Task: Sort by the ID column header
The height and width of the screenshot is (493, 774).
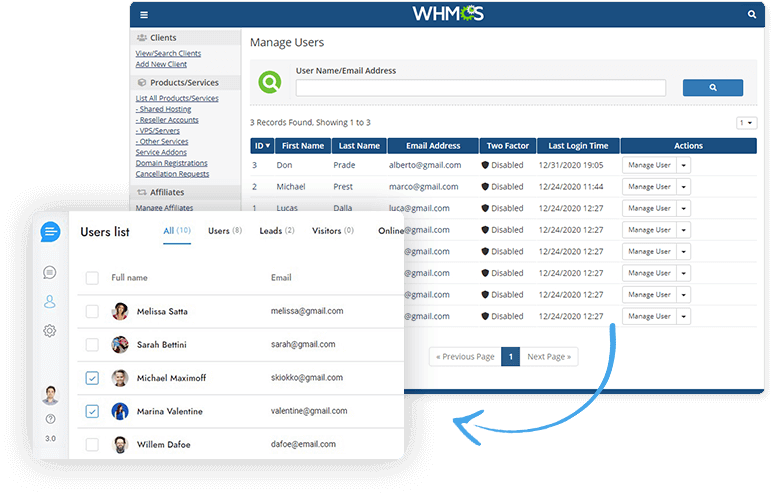Action: [262, 146]
